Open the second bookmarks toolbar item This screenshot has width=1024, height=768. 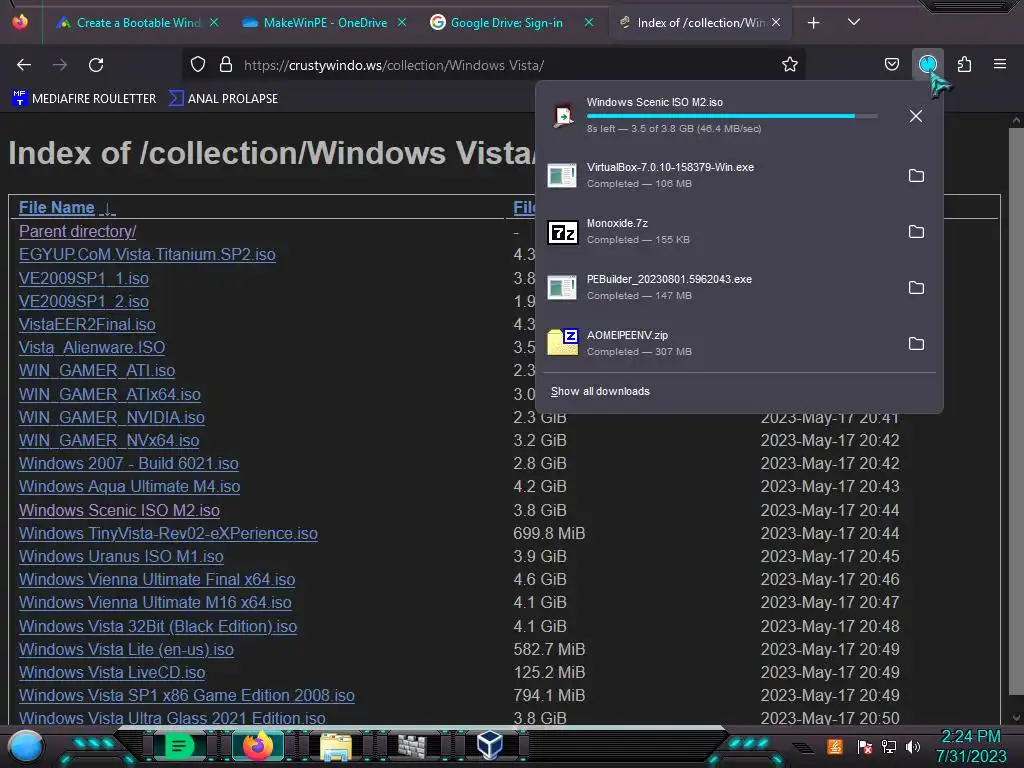pyautogui.click(x=223, y=99)
